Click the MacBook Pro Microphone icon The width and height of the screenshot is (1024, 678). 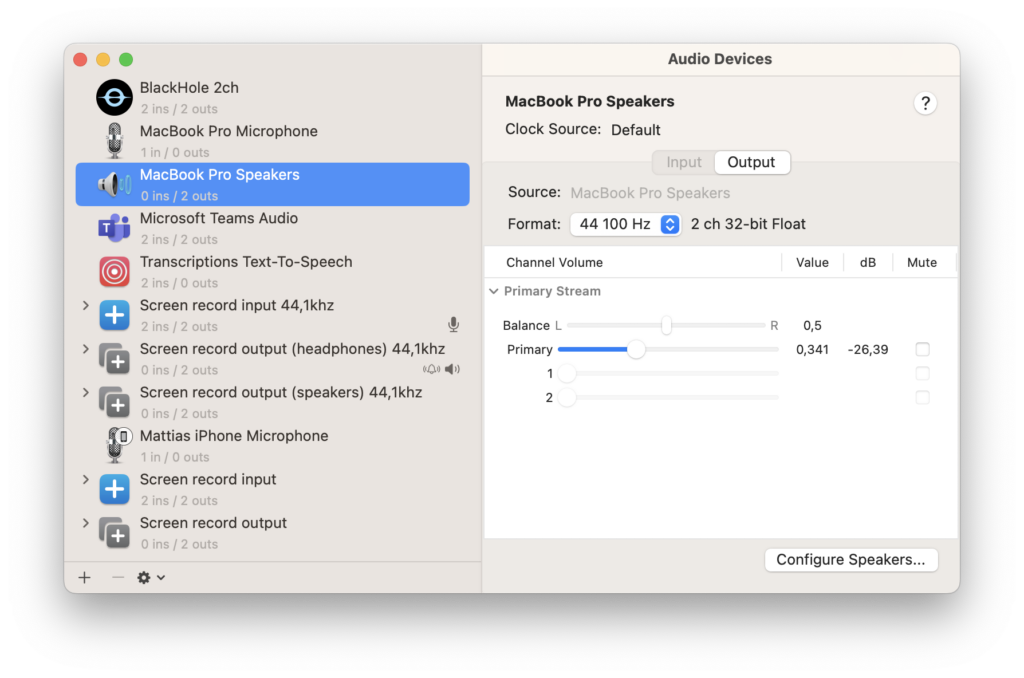[x=114, y=141]
